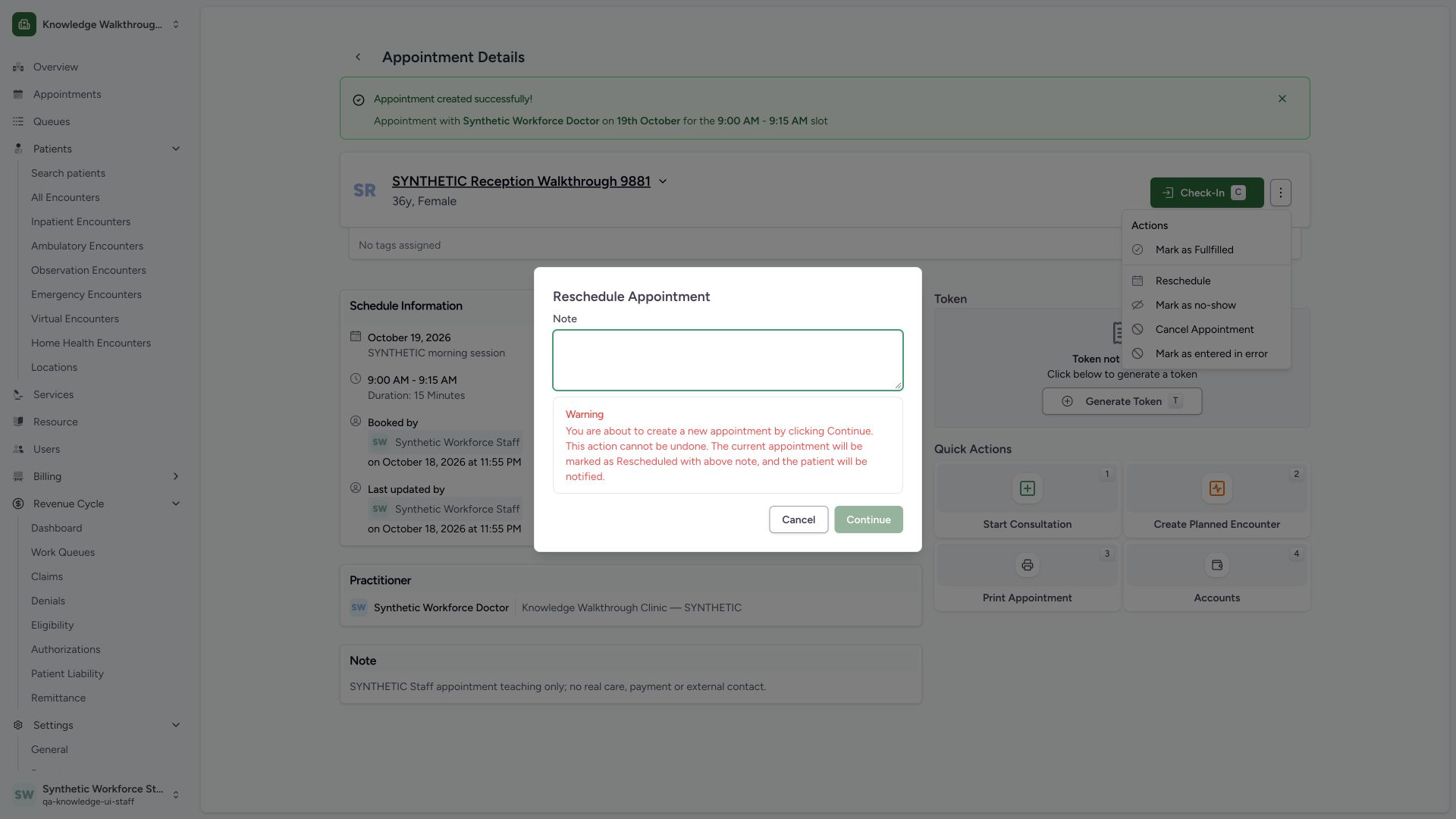The image size is (1456, 819).
Task: Collapse the Settings sidebar section
Action: pos(176,725)
